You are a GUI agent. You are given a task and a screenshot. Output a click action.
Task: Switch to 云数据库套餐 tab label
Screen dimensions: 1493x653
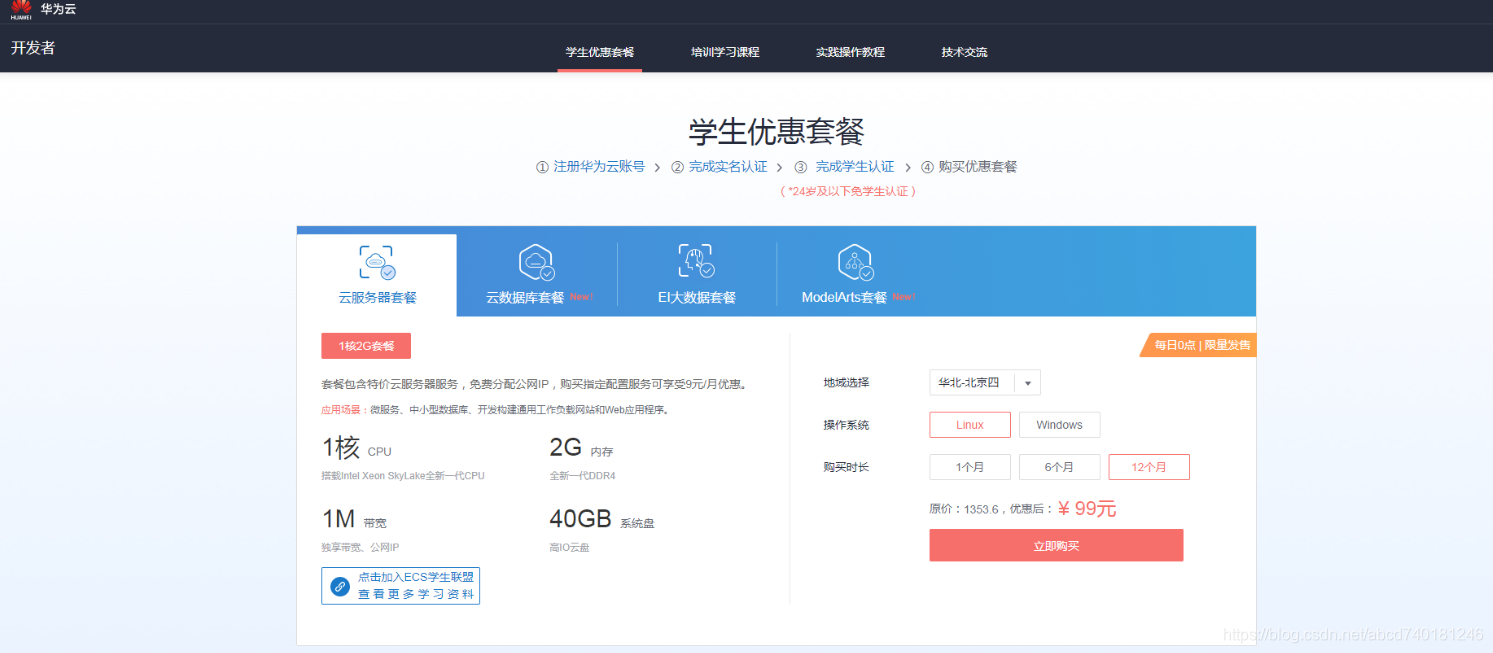click(x=525, y=297)
